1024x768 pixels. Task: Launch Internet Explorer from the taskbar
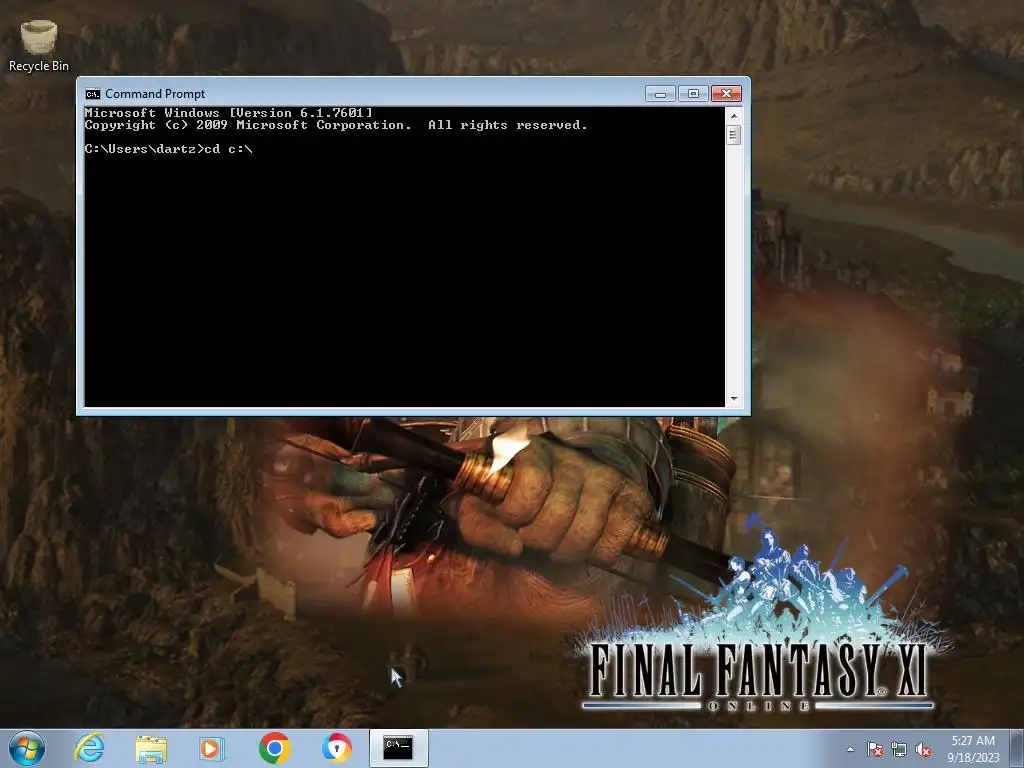tap(89, 748)
